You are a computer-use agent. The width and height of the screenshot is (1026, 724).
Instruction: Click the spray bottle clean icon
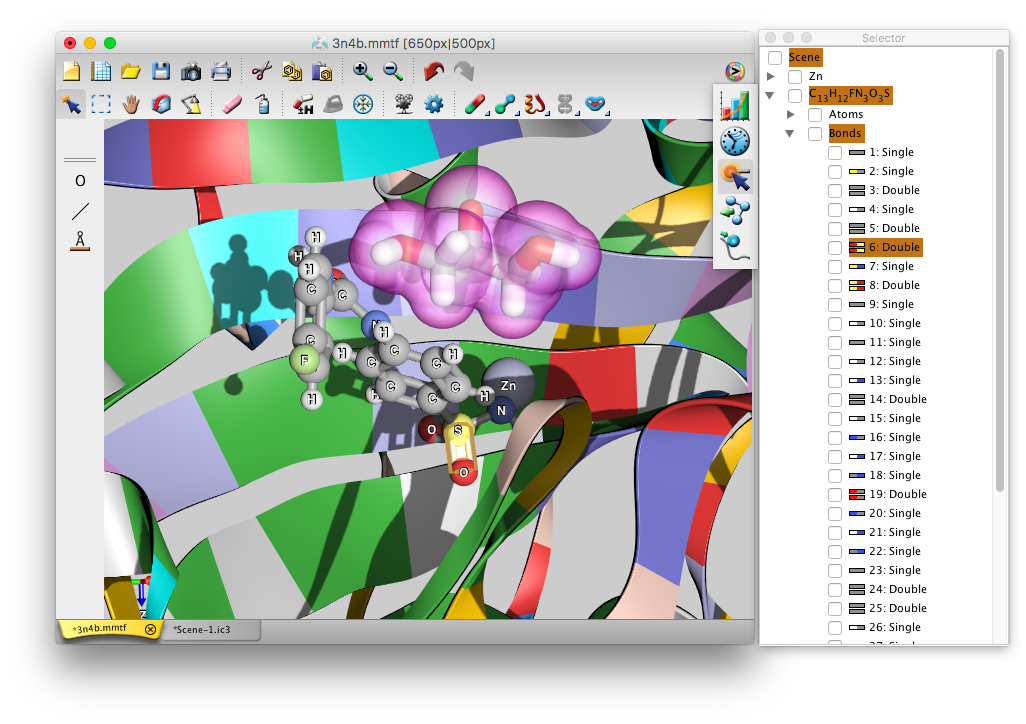tap(262, 104)
